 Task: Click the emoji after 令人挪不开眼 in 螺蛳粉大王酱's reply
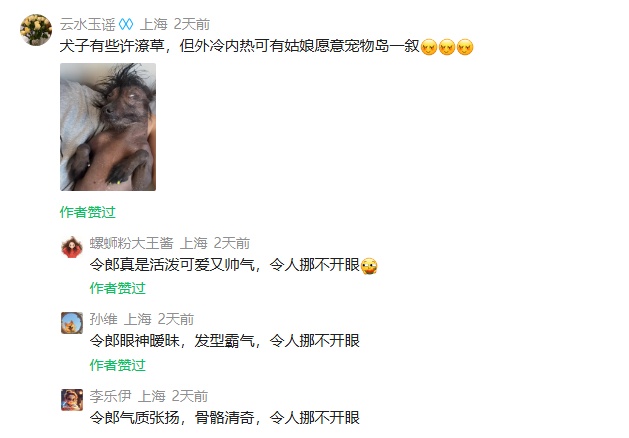(x=369, y=266)
